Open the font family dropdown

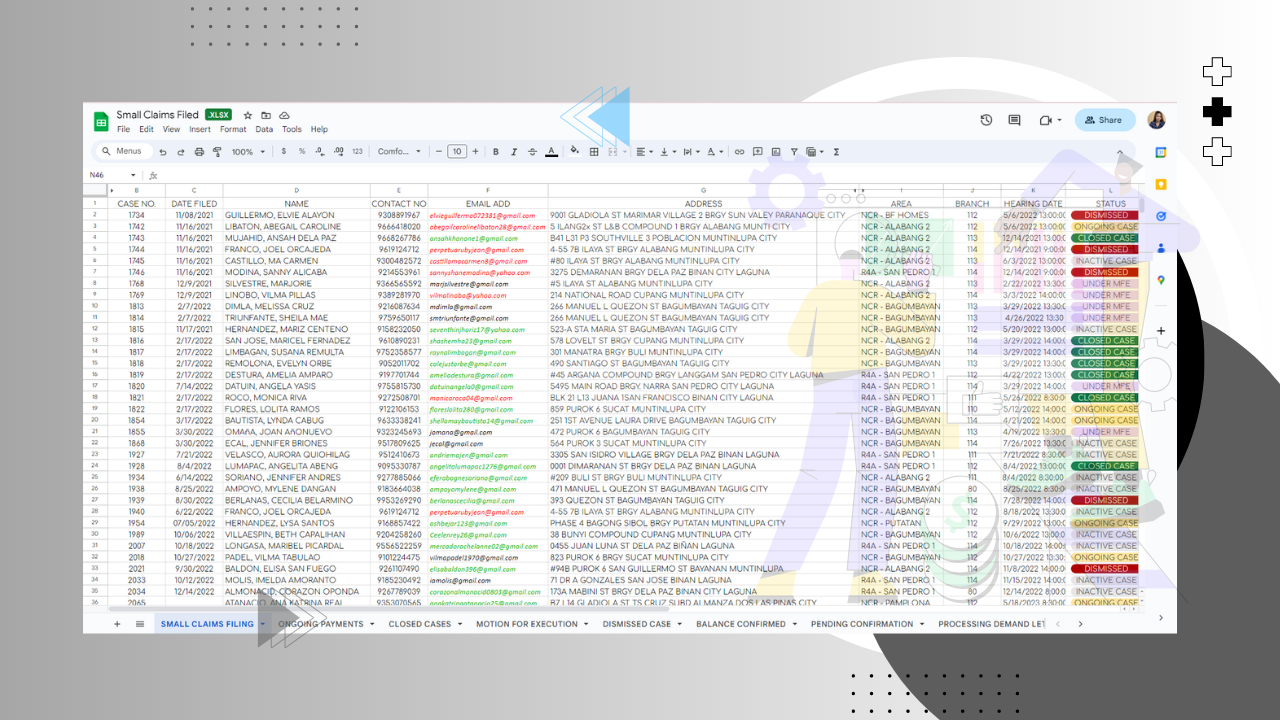click(x=400, y=152)
